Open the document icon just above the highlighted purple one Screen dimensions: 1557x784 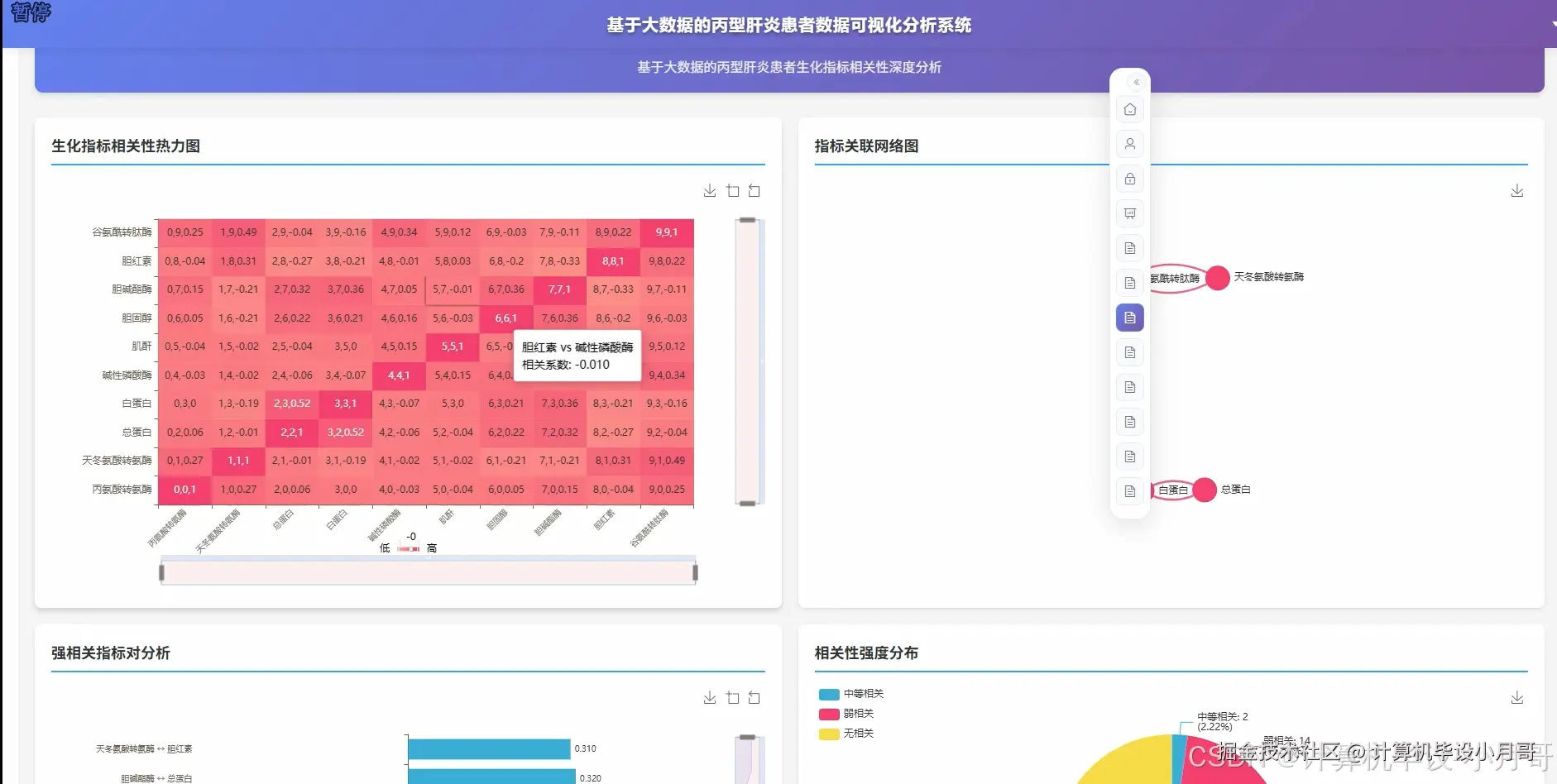click(x=1130, y=283)
